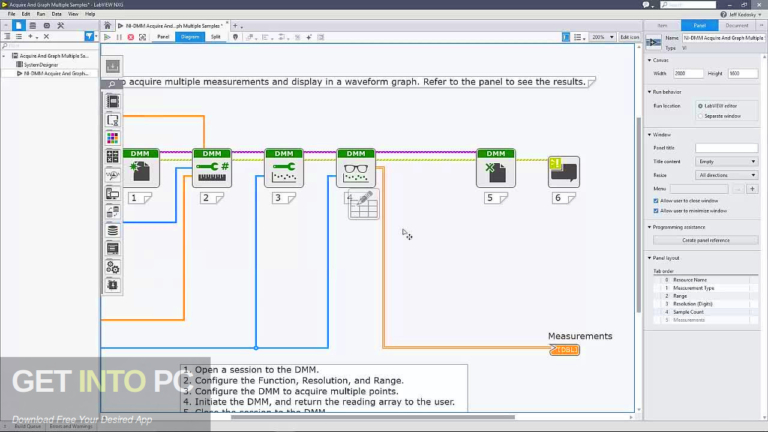Open the Run menu
Viewport: 768px width, 432px height.
(41, 14)
